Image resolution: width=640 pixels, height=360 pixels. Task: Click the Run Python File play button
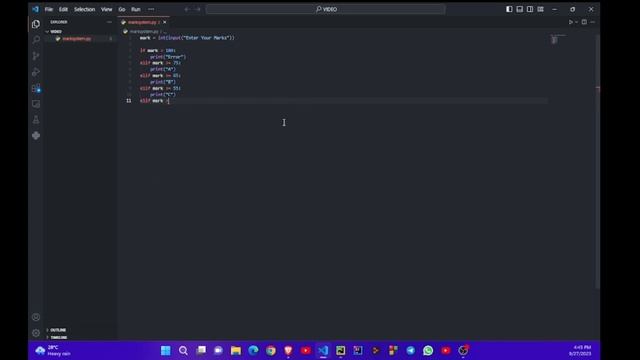pos(571,22)
